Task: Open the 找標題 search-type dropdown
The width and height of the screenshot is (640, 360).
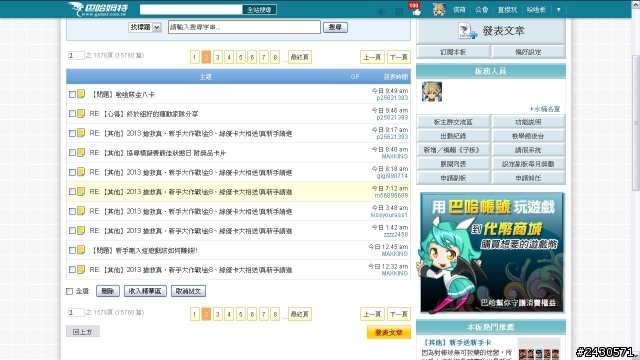Action: tap(145, 27)
